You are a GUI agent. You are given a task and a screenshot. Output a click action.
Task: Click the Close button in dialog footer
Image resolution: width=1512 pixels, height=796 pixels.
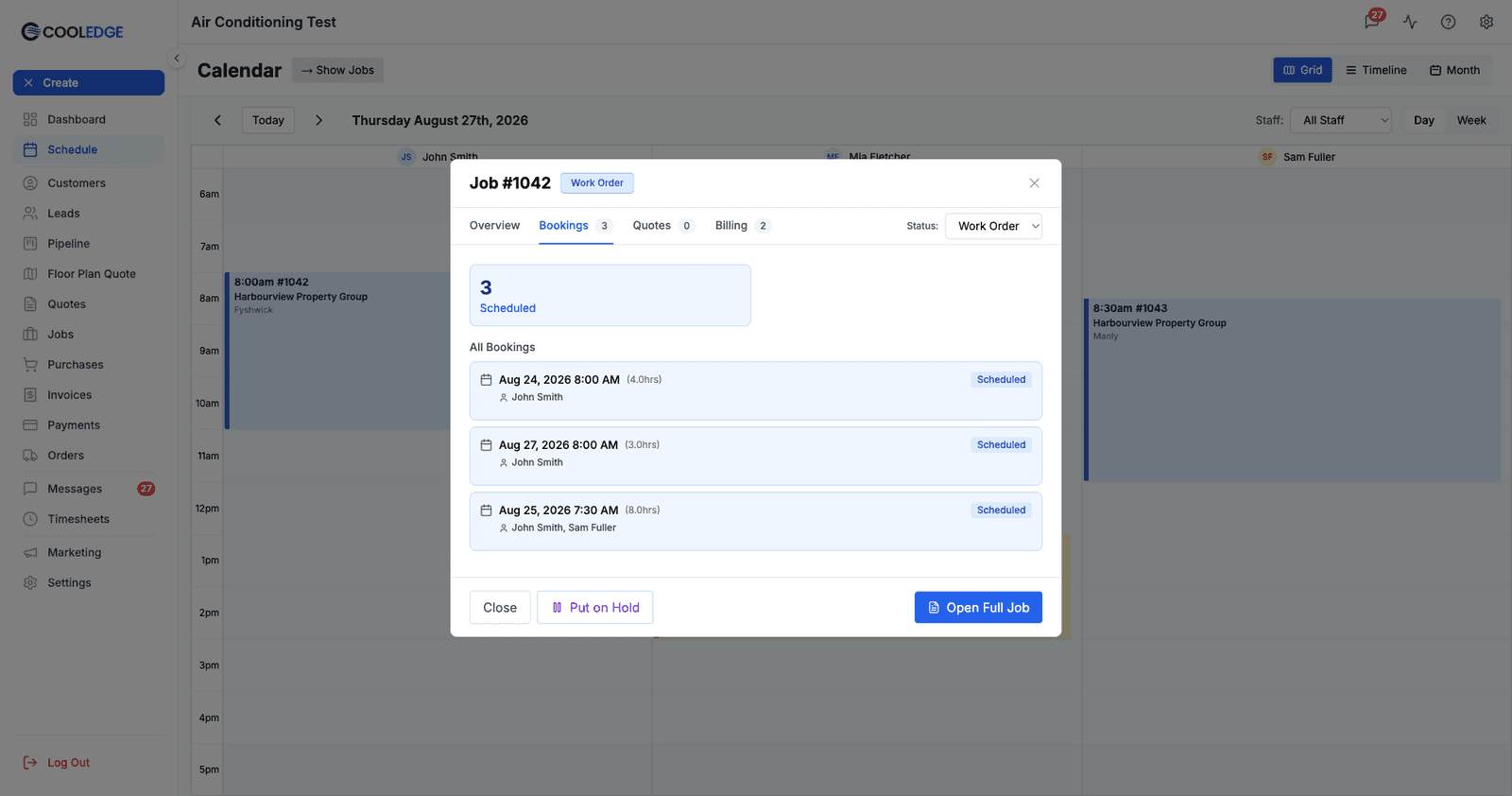coord(500,608)
